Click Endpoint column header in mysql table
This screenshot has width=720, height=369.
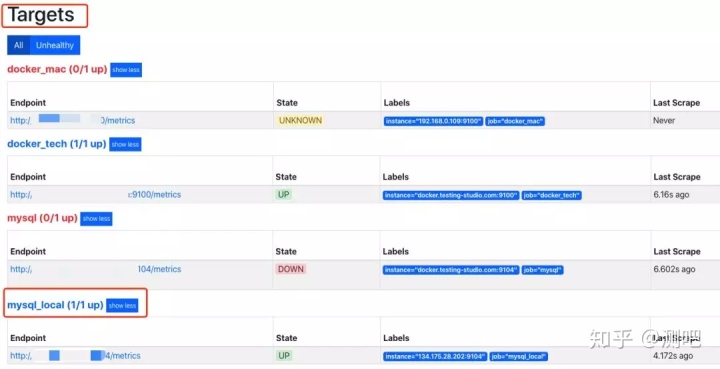click(28, 252)
